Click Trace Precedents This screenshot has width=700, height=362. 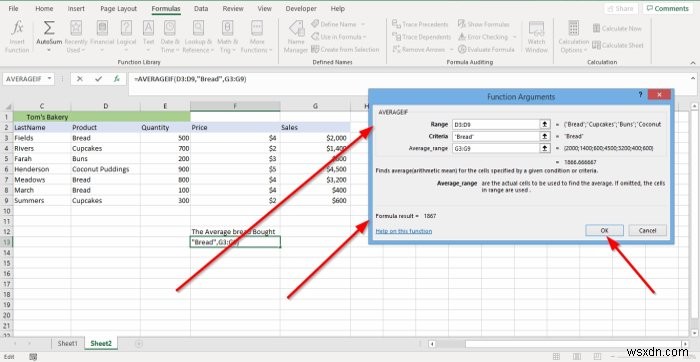click(x=420, y=24)
